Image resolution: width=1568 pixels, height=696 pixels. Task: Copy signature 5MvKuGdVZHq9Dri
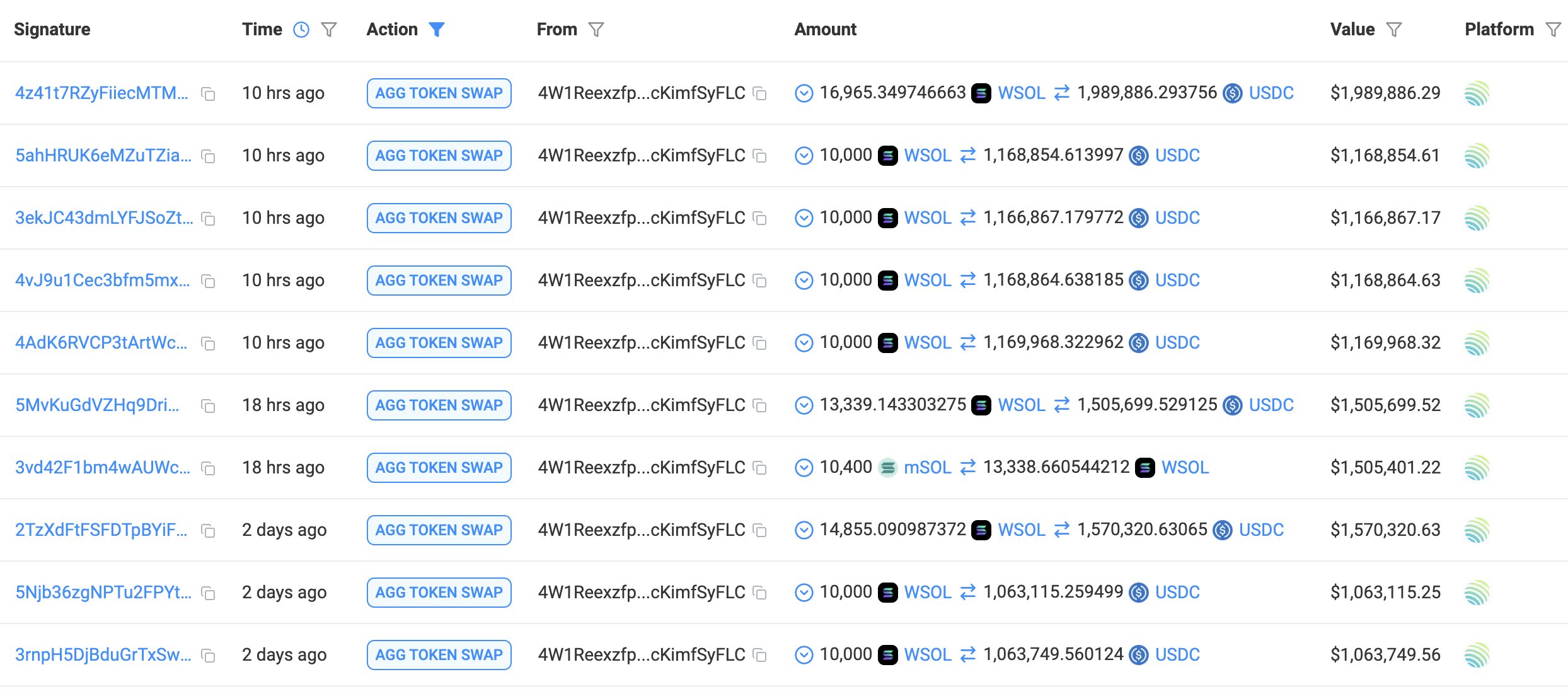coord(208,406)
